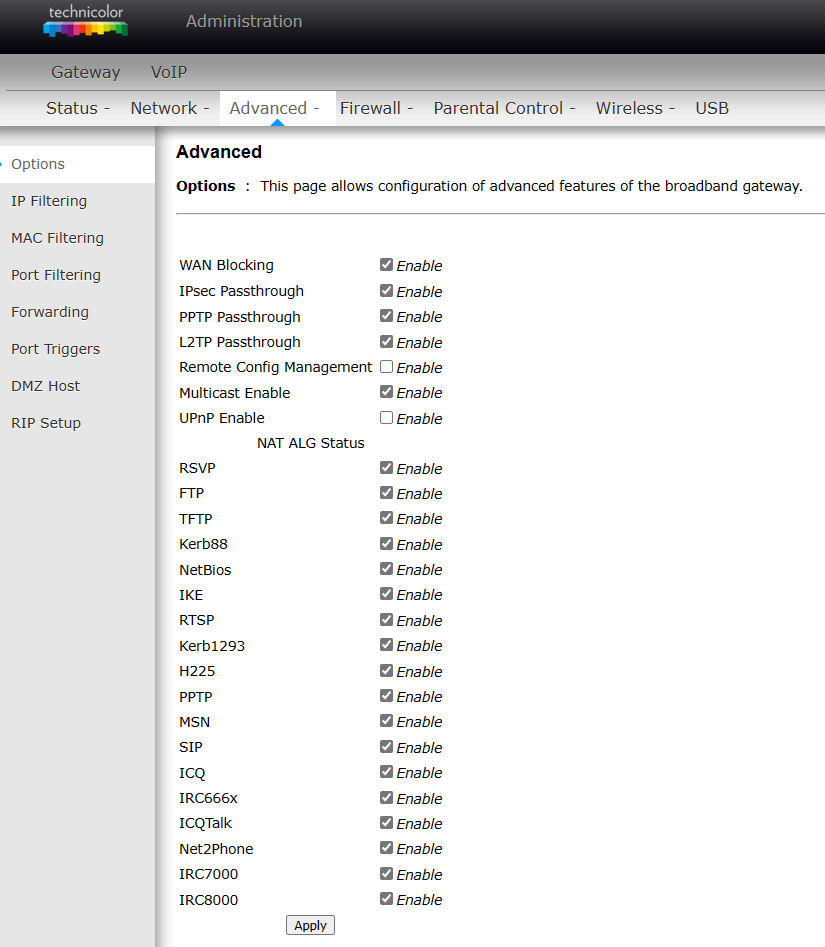Image resolution: width=825 pixels, height=947 pixels.
Task: Click the Kerb1293 label
Action: pyautogui.click(x=212, y=646)
